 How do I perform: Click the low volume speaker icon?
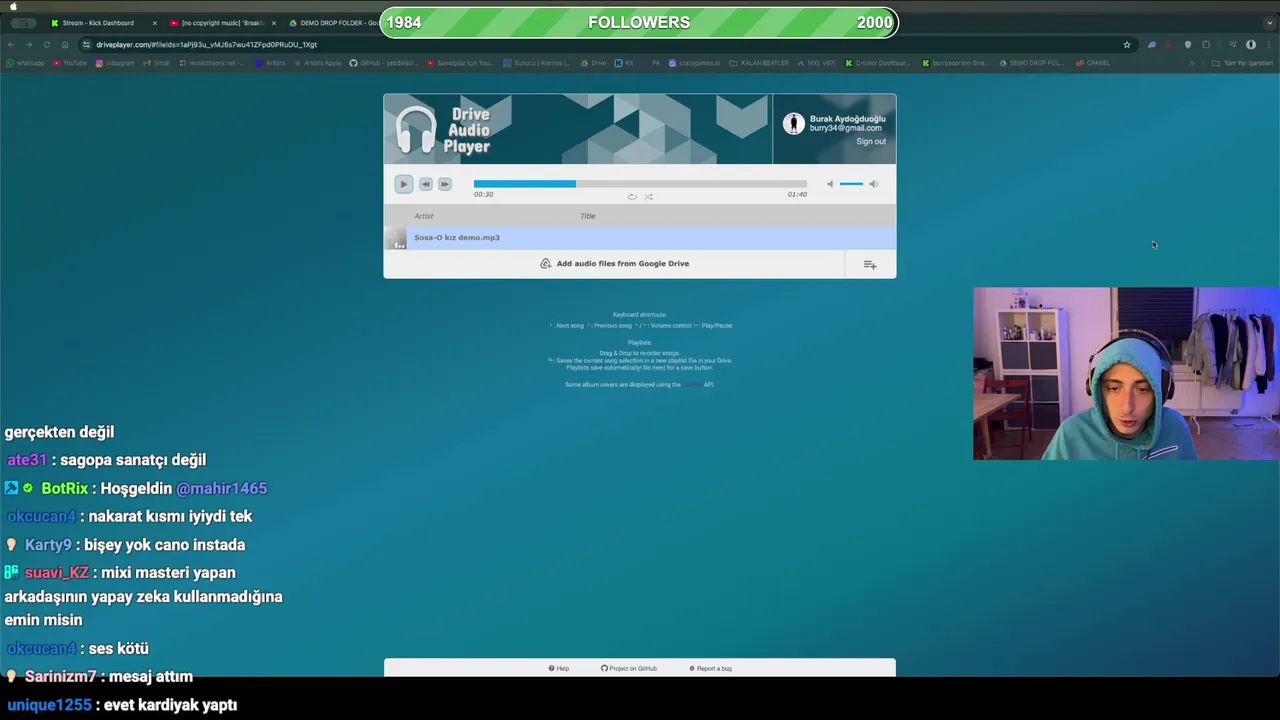click(829, 184)
